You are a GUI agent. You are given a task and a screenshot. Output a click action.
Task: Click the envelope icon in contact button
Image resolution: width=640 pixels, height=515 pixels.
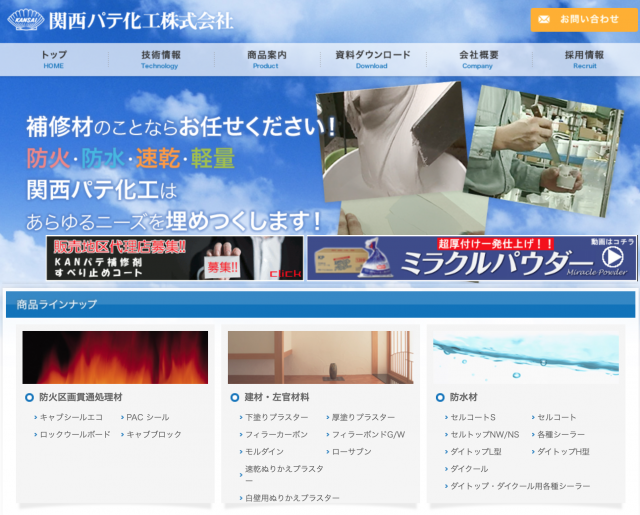(544, 19)
